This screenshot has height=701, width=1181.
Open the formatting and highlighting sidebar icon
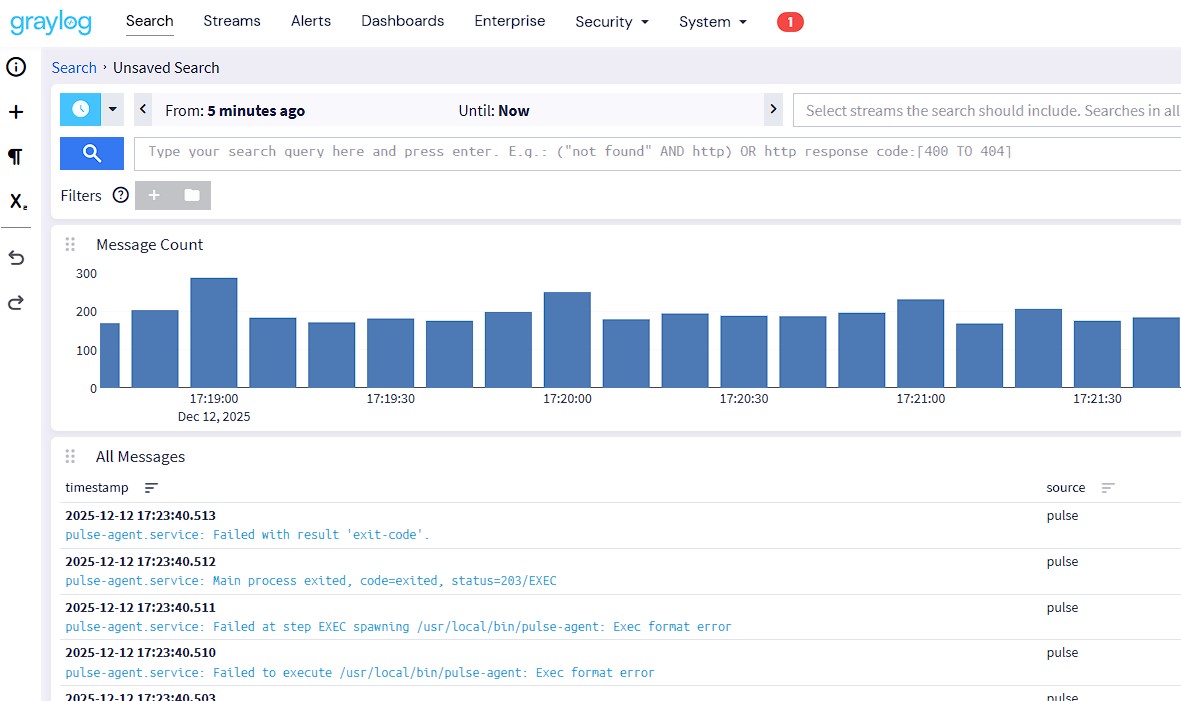tap(15, 157)
